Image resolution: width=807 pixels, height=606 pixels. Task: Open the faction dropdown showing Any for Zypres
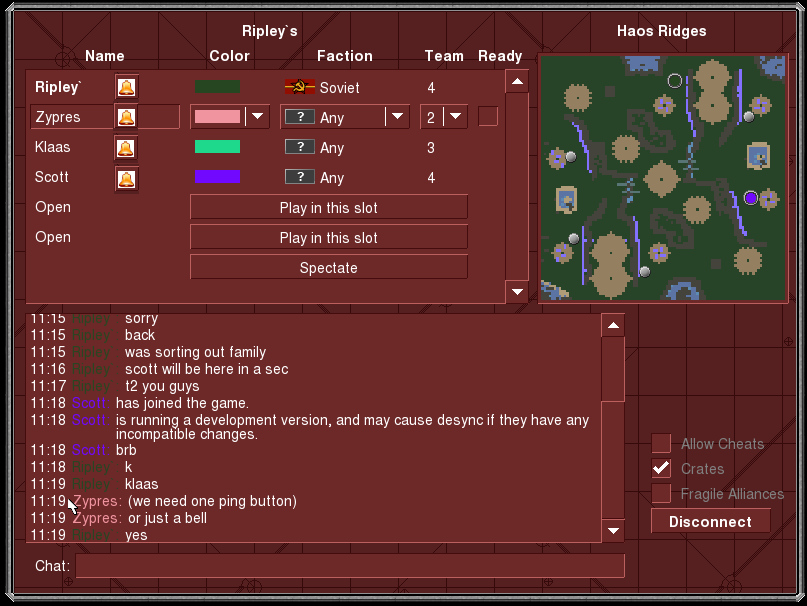(x=345, y=117)
